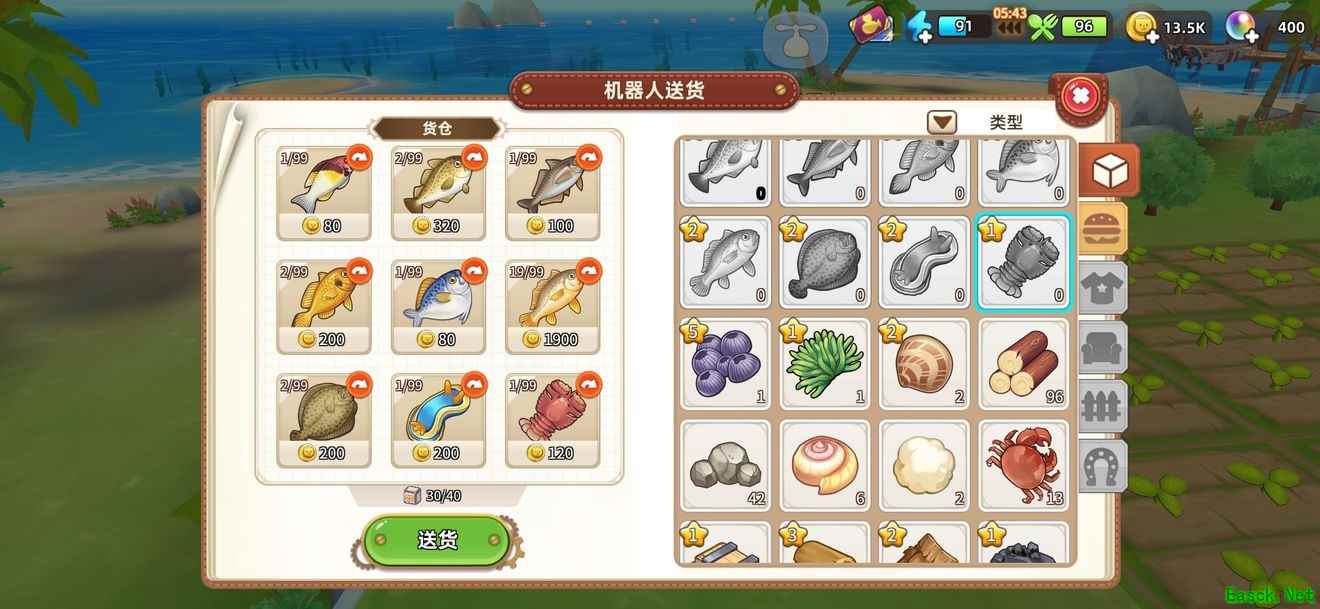1320x609 pixels.
Task: Pick the purple sea urchins item
Action: pos(726,364)
